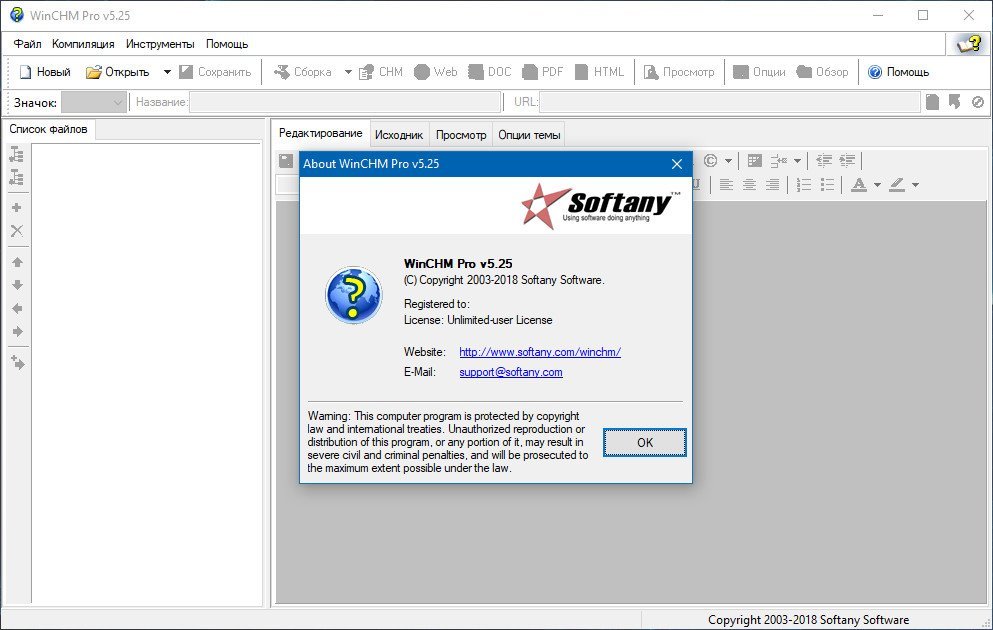The height and width of the screenshot is (630, 993).
Task: Click the PDF output toolbar button
Action: pyautogui.click(x=543, y=72)
